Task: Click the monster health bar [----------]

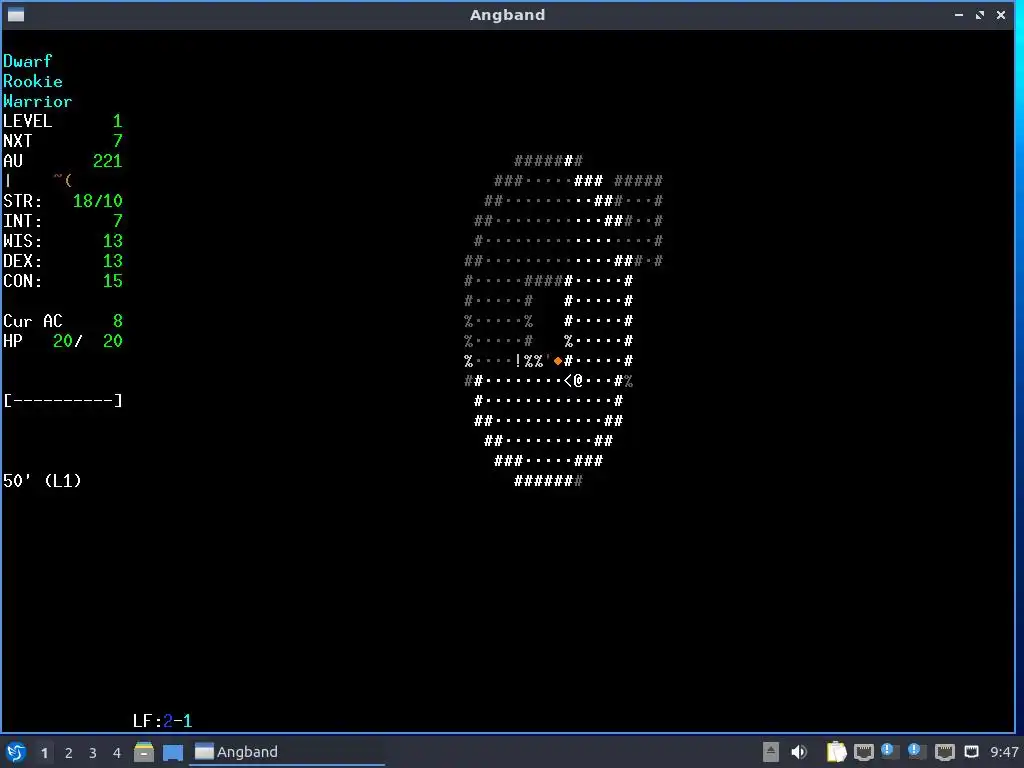Action: [63, 401]
